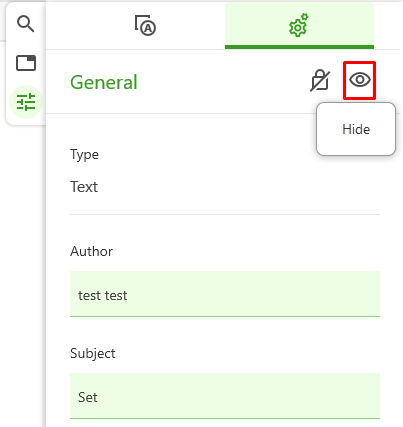Click the green underline of the active gear tab

click(299, 47)
